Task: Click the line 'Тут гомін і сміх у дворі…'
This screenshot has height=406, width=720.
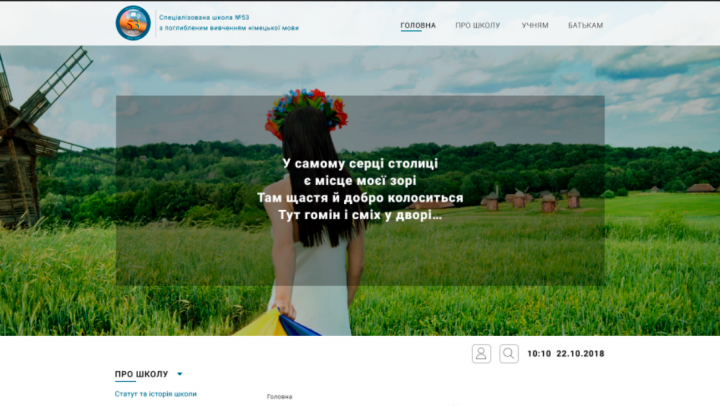Action: 360,215
